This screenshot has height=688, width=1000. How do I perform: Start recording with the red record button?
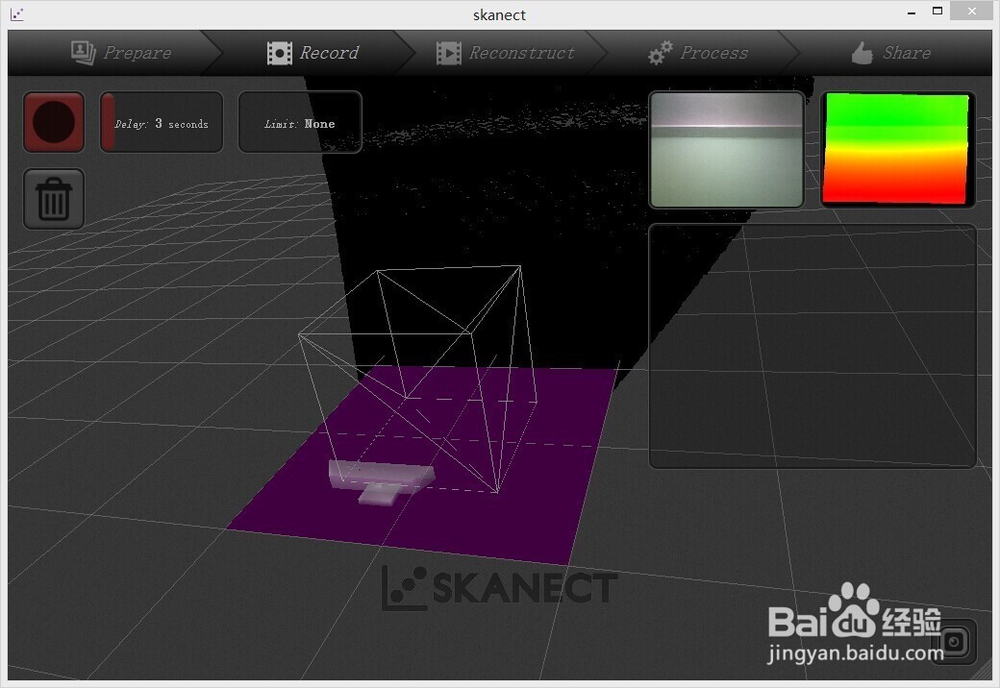pos(54,122)
